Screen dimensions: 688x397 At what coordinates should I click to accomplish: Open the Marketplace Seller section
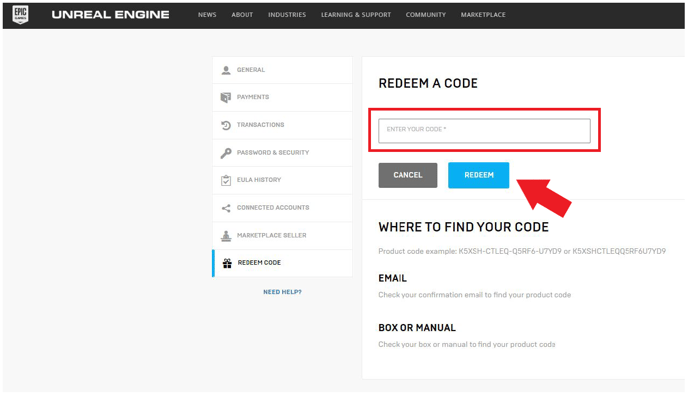[282, 236]
